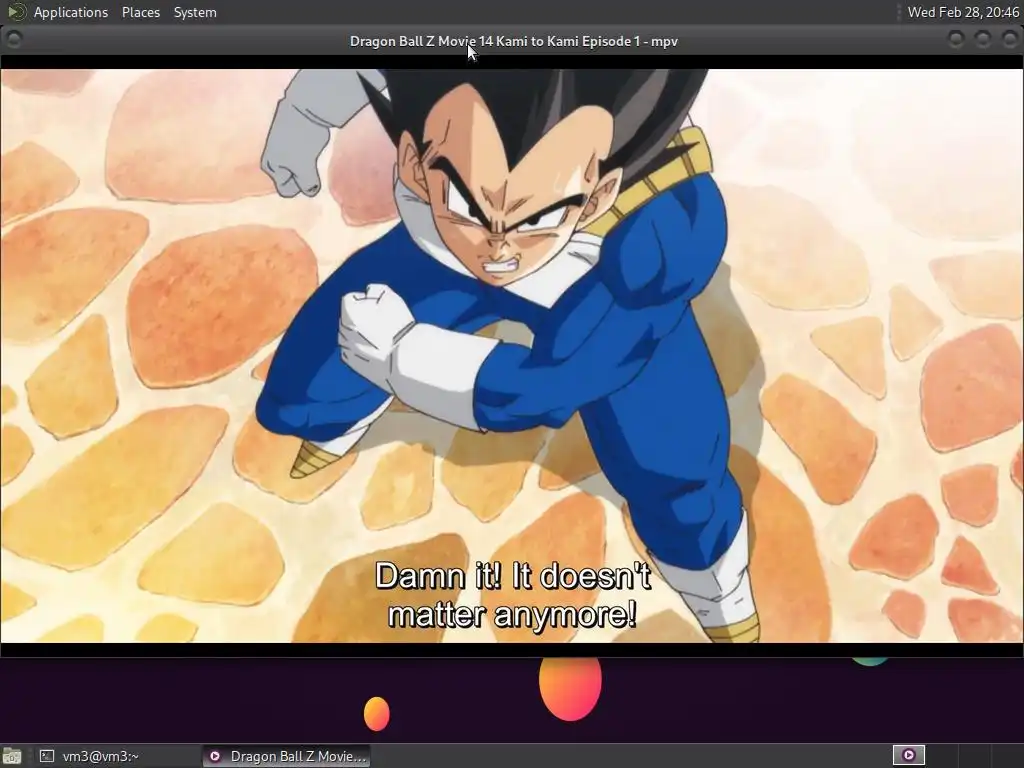Click the subtitle text 'Damn it! It doesn't'
This screenshot has width=1024, height=768.
(513, 576)
